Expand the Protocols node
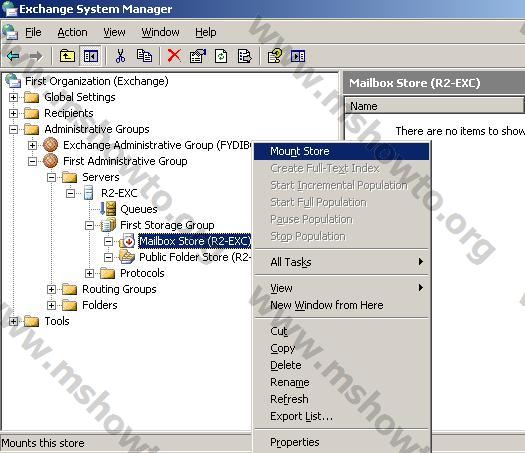The width and height of the screenshot is (525, 453). pyautogui.click(x=89, y=273)
